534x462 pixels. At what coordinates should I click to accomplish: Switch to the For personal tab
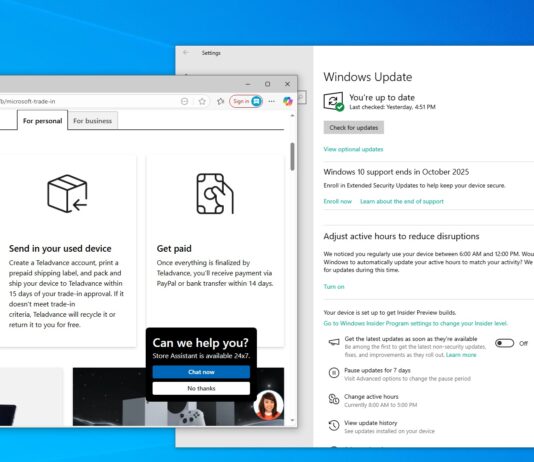(x=43, y=121)
